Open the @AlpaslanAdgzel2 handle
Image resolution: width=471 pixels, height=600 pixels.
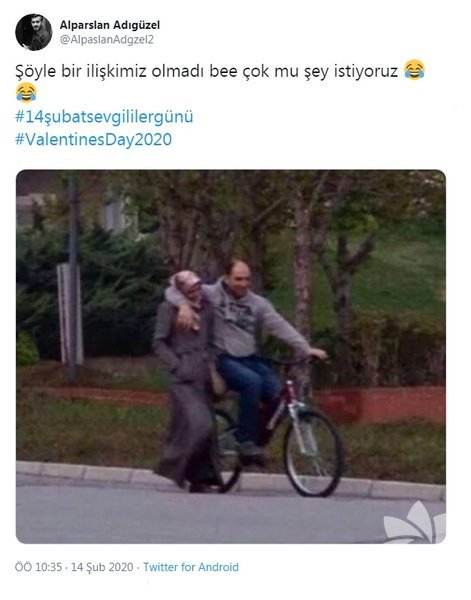click(x=106, y=39)
